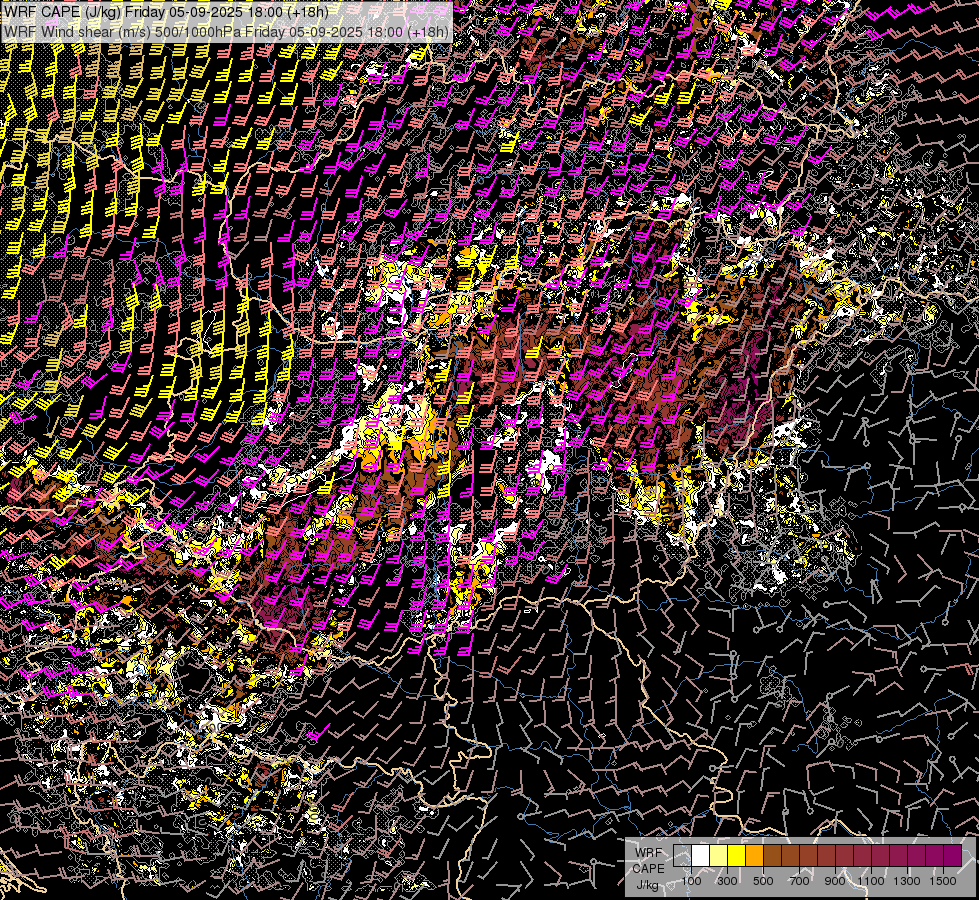979x900 pixels.
Task: Click the legend value 1500
Action: tap(943, 881)
